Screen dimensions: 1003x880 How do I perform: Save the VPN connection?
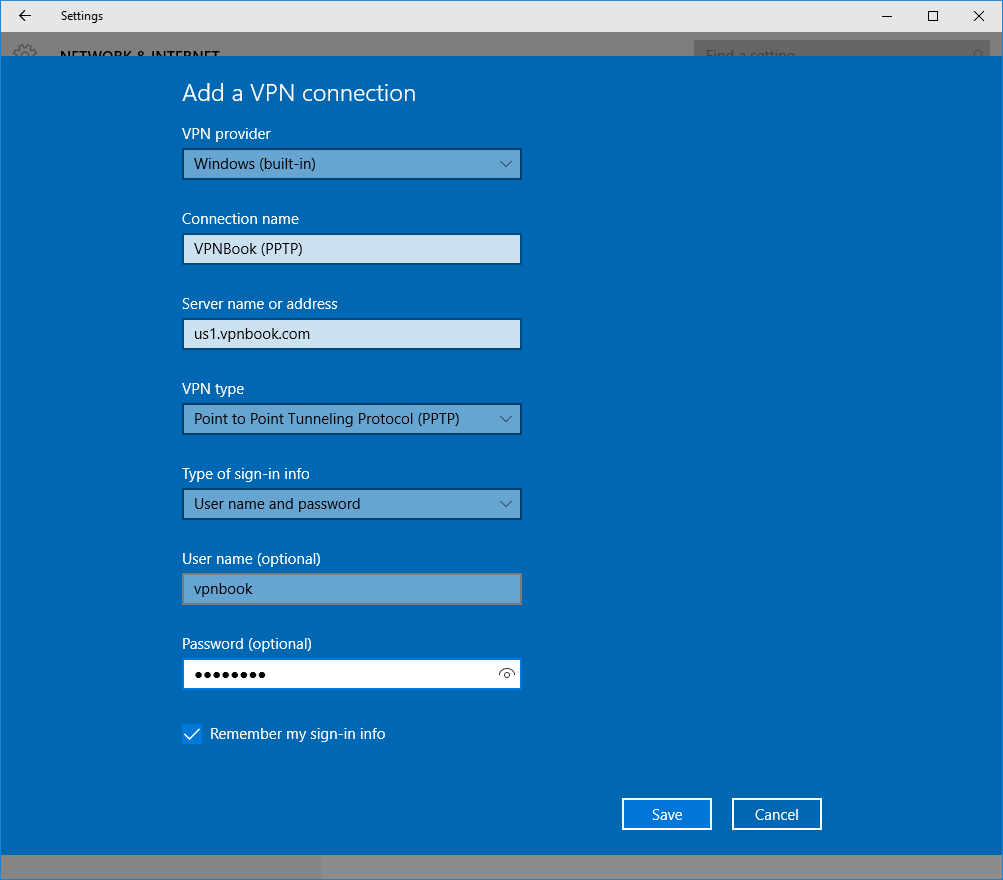point(666,813)
